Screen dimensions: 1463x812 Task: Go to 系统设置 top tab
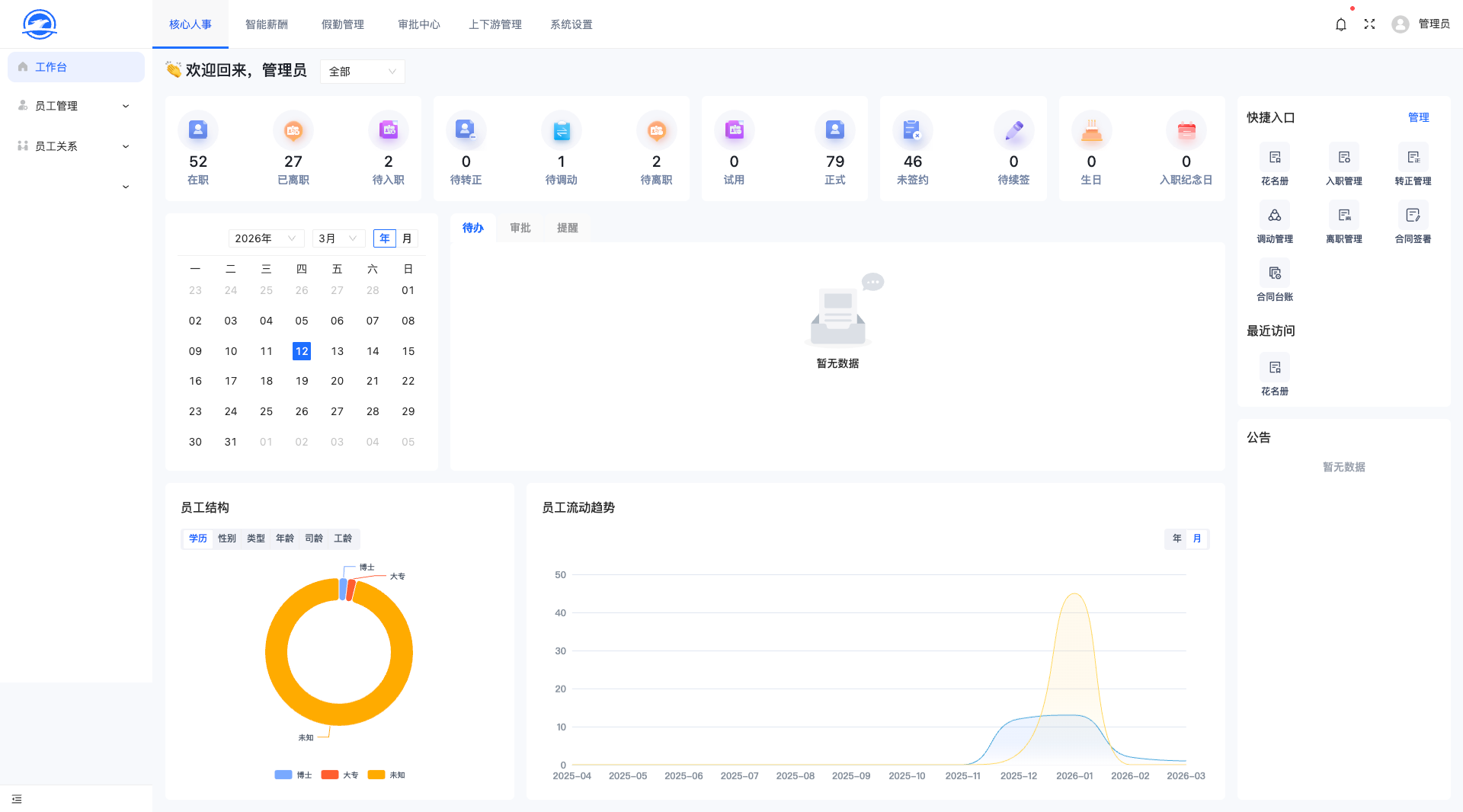pyautogui.click(x=571, y=24)
